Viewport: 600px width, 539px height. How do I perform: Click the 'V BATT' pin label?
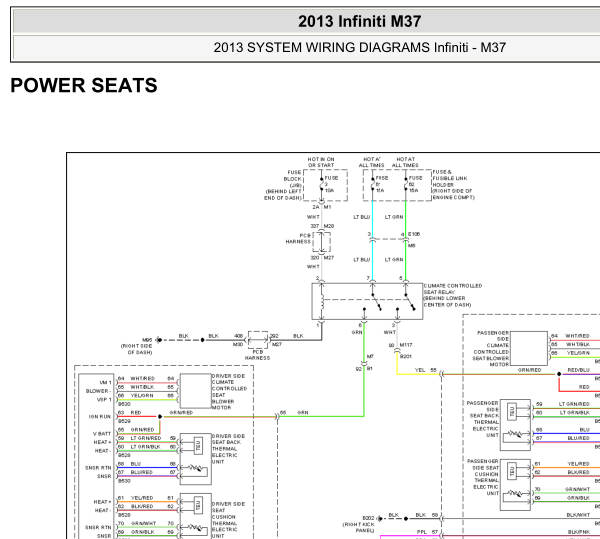pyautogui.click(x=102, y=434)
